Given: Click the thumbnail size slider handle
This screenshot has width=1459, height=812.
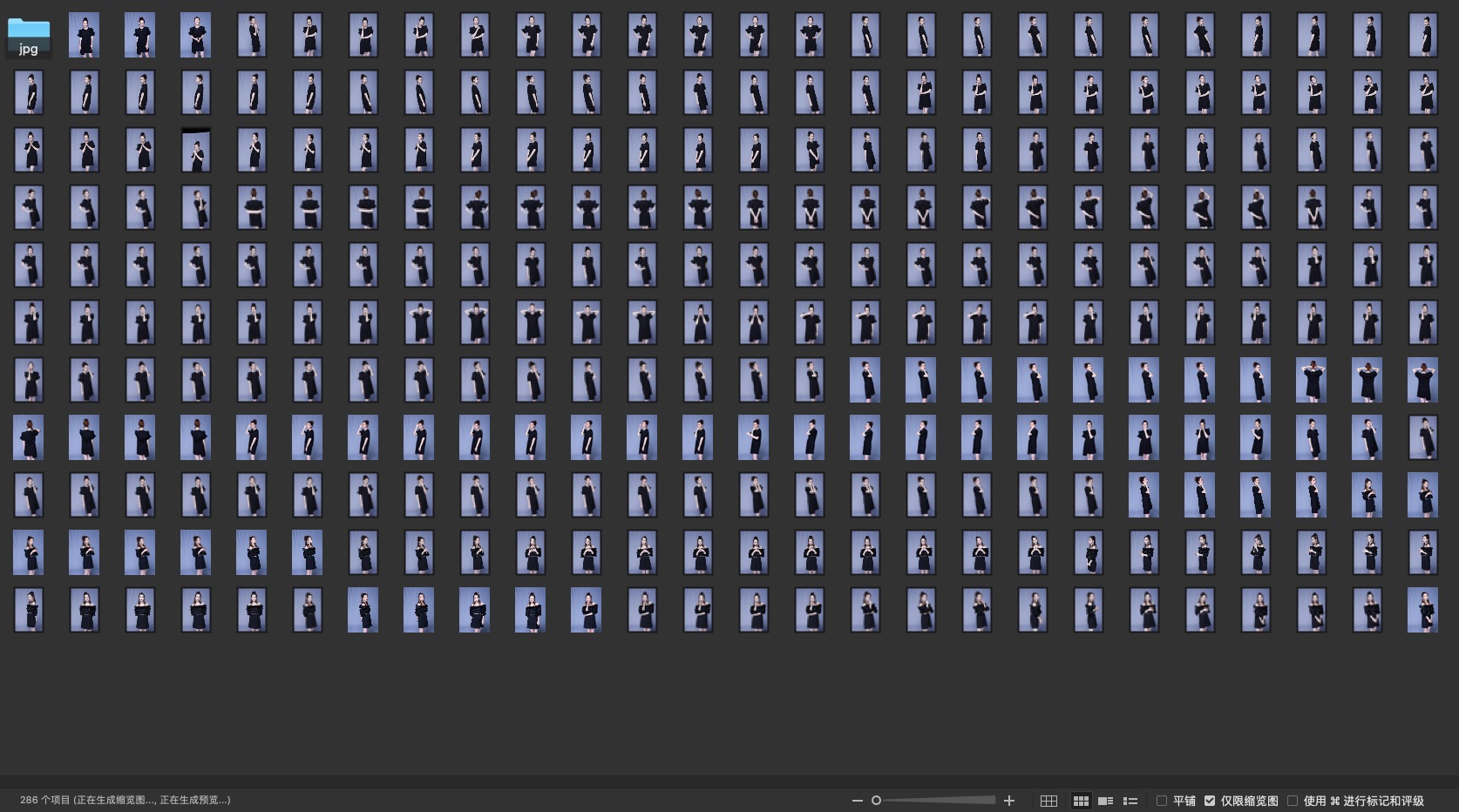Looking at the screenshot, I should click(x=877, y=801).
